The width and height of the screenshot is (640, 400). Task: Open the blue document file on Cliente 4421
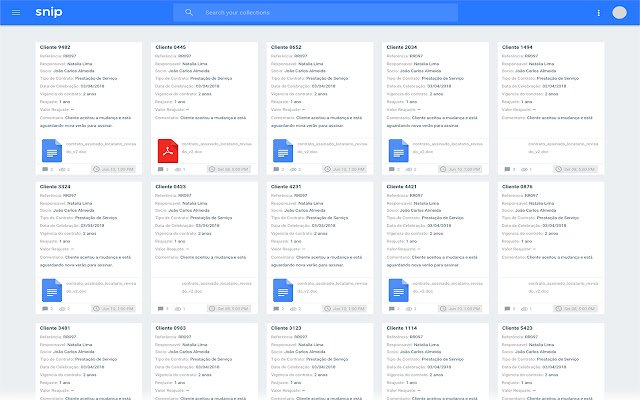click(x=399, y=290)
